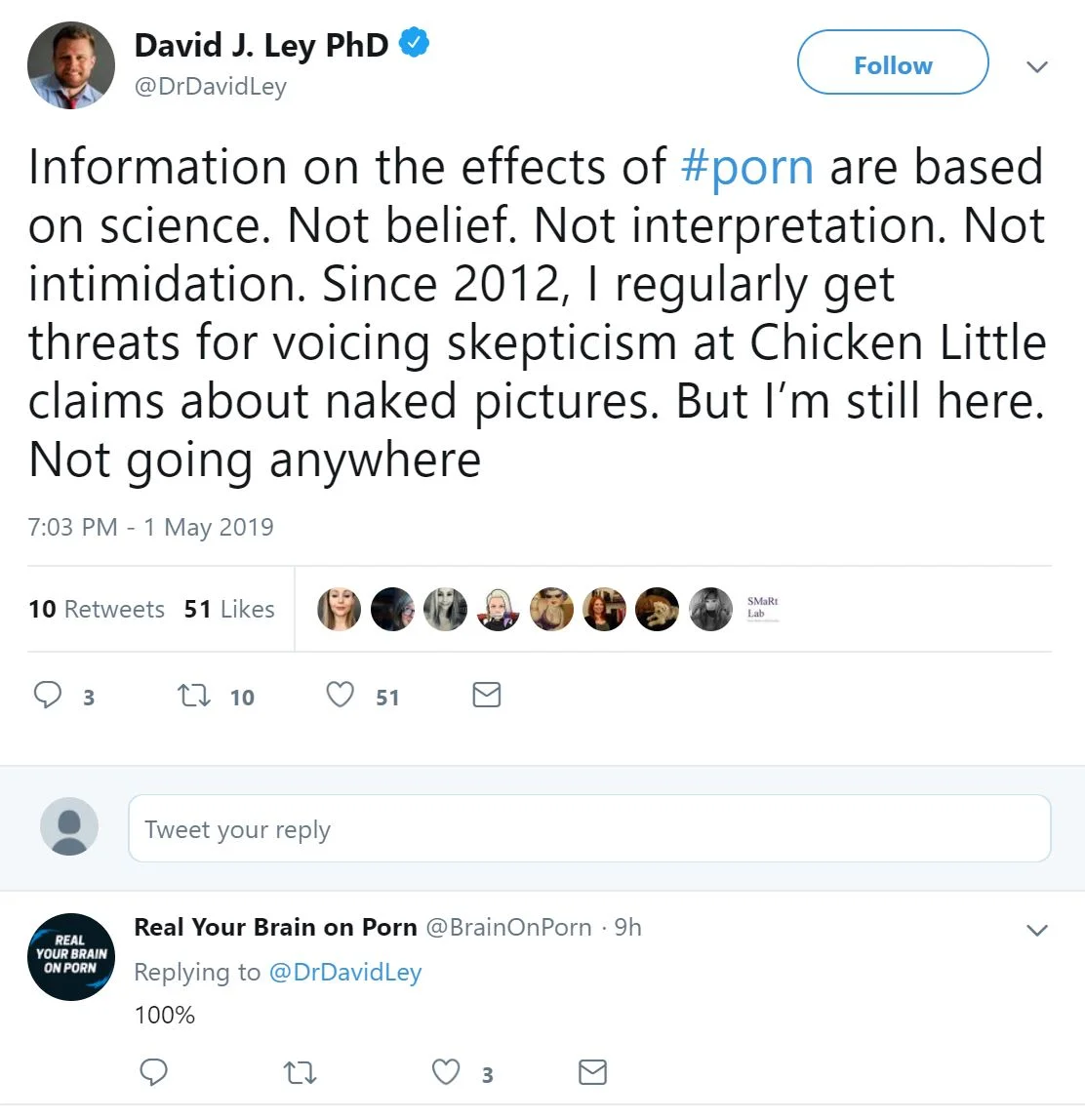The image size is (1085, 1120).
Task: Open Real Your Brain on Porn avatar
Action: coord(70,956)
